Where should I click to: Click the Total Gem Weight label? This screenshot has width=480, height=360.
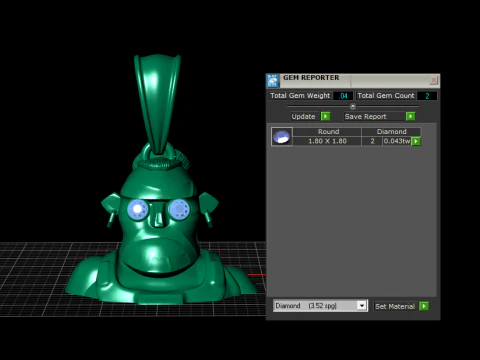(x=300, y=96)
